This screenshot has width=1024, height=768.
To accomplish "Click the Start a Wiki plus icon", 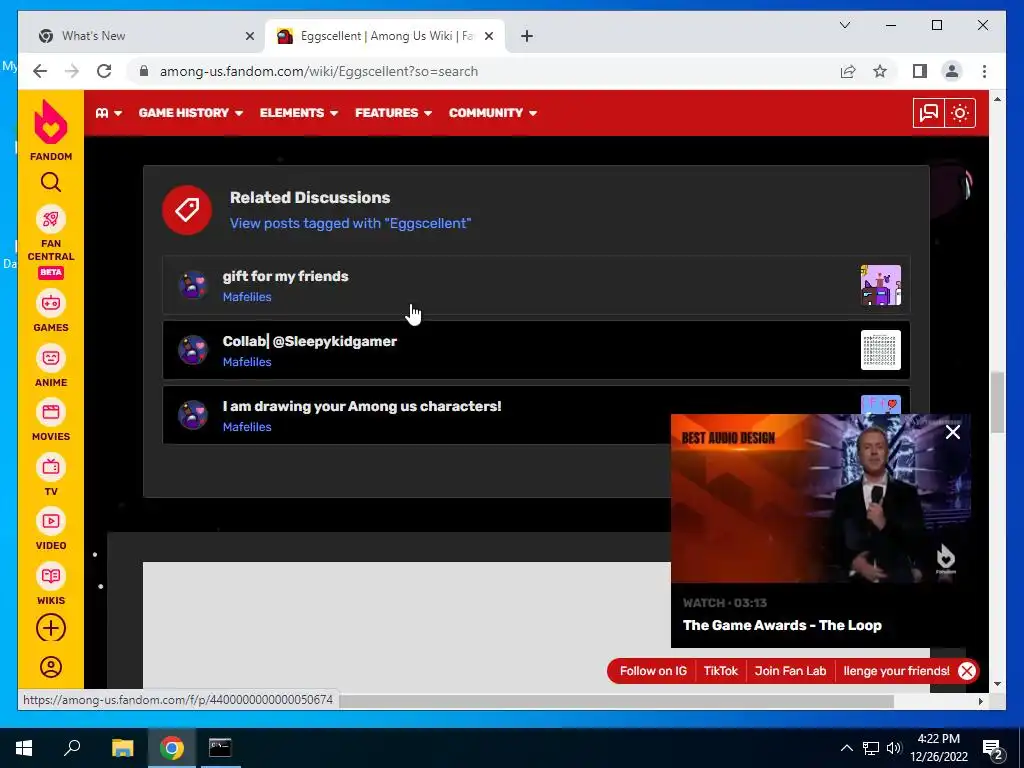I will coord(50,628).
